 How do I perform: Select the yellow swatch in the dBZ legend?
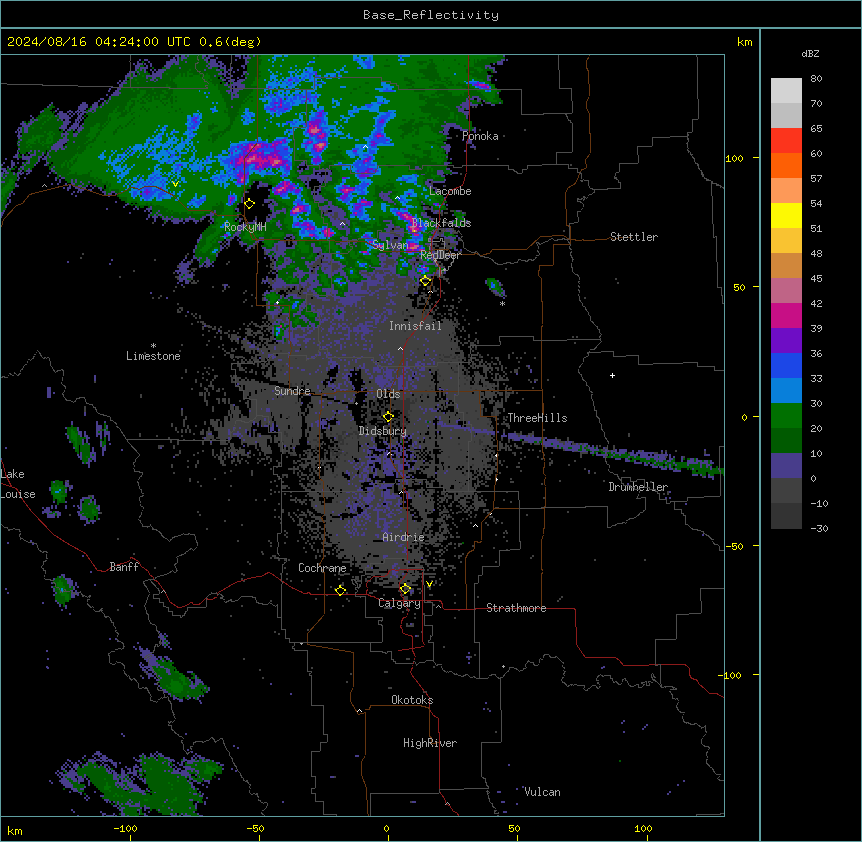pos(786,215)
